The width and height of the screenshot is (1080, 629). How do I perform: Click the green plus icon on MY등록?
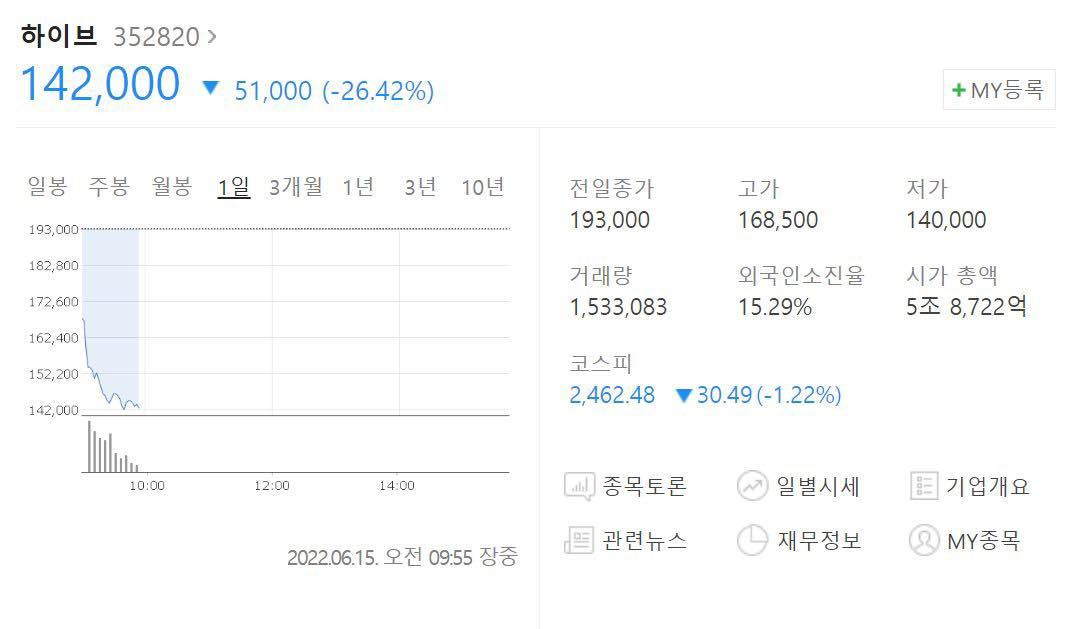[x=959, y=90]
